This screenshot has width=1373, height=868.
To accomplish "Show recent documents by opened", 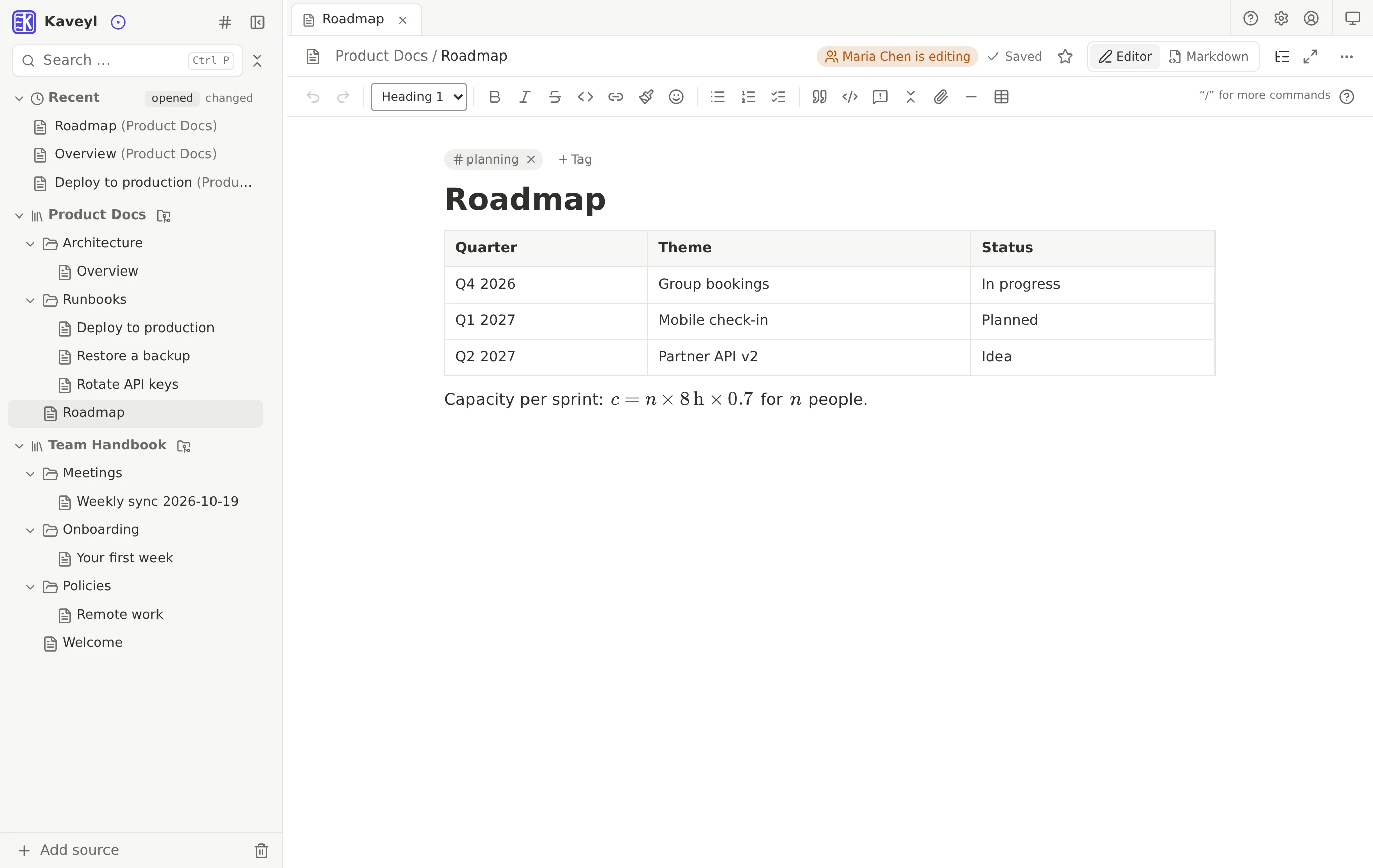I will coord(172,98).
